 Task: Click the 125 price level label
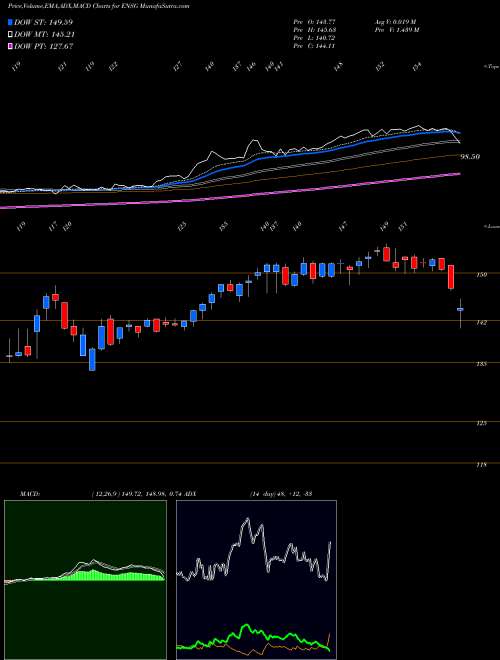[483, 423]
